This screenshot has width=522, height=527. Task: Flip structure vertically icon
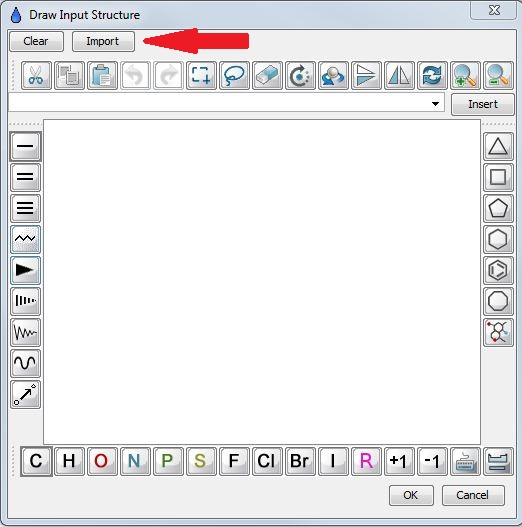coord(366,75)
